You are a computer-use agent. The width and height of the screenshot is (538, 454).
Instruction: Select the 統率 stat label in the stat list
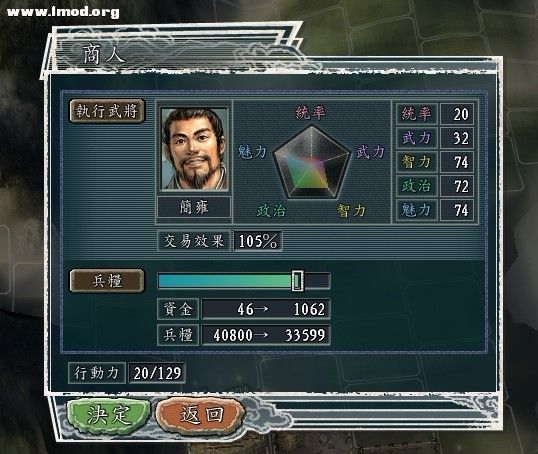pos(417,114)
